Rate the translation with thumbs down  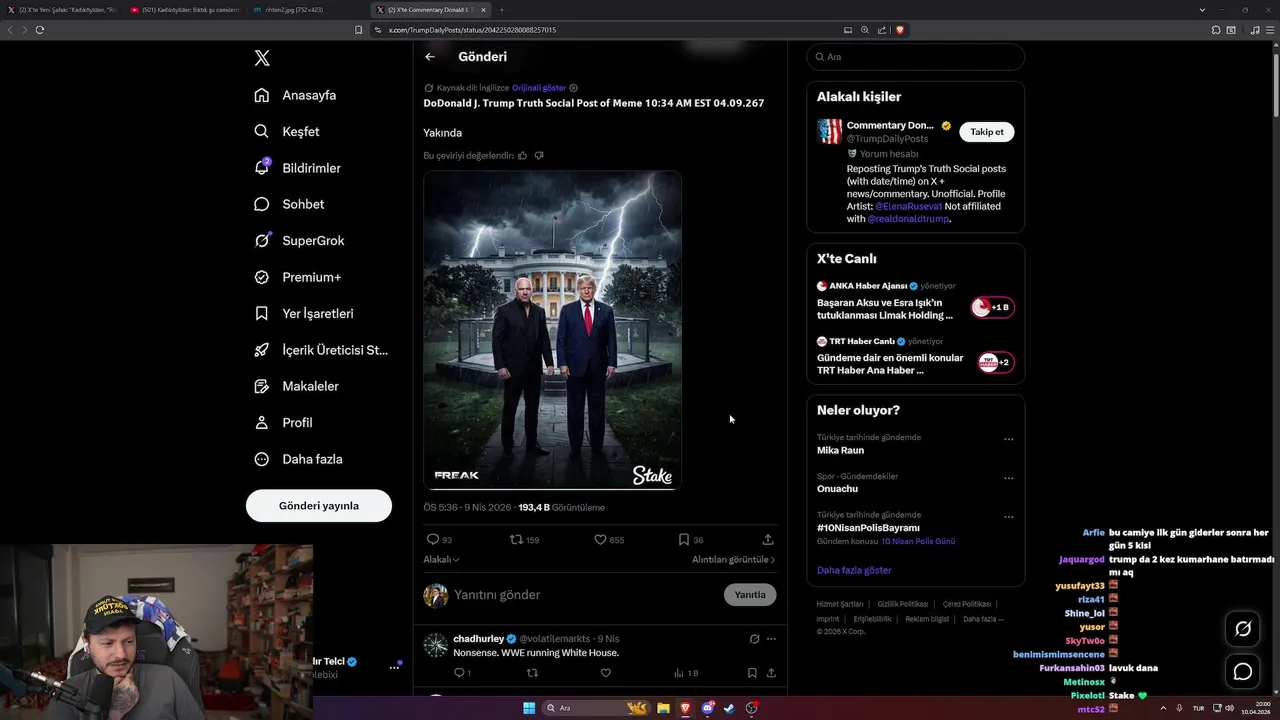point(539,155)
